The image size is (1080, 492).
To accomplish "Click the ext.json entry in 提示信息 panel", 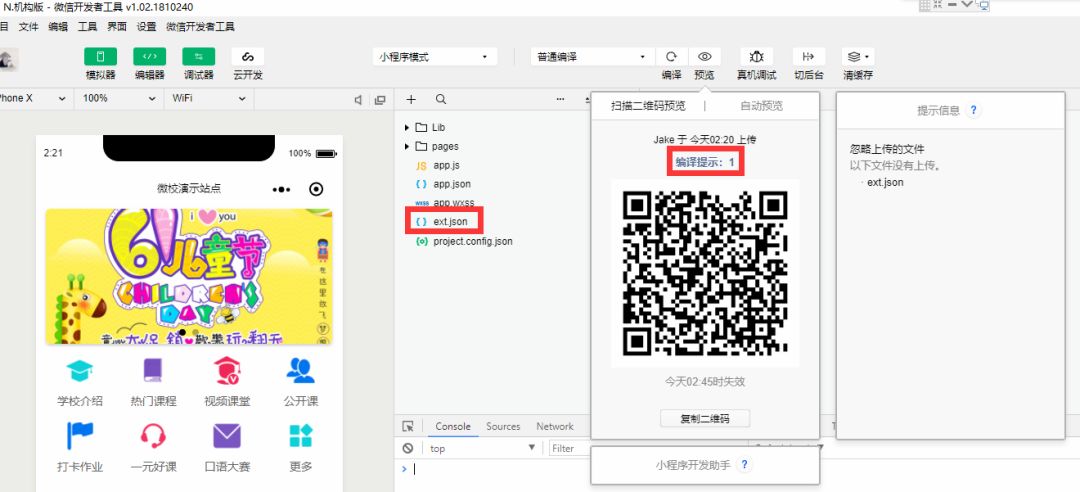I will 885,183.
